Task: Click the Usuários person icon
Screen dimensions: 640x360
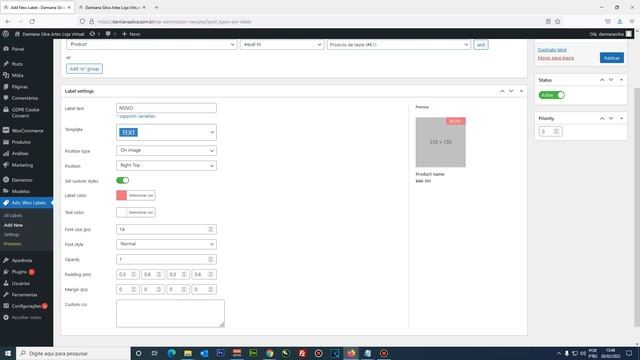Action: [x=6, y=283]
